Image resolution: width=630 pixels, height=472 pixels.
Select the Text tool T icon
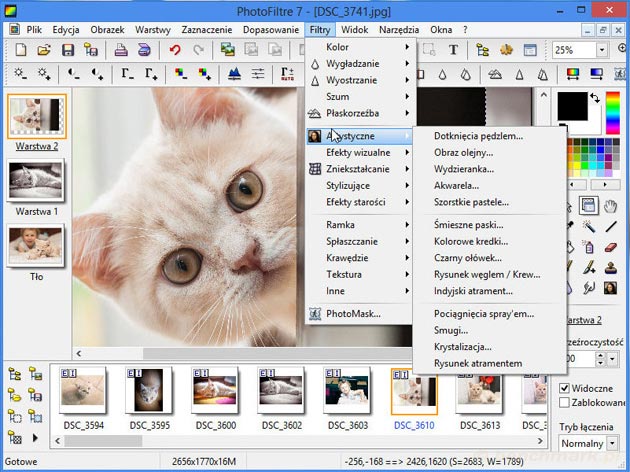tap(453, 49)
